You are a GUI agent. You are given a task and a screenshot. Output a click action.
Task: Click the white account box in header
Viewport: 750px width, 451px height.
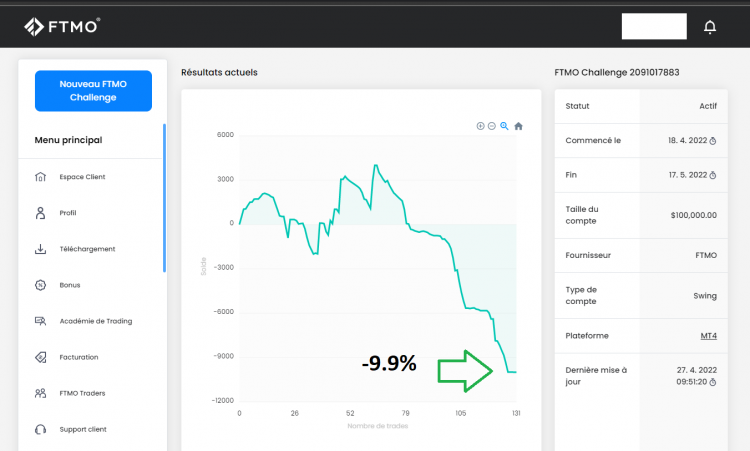[x=654, y=26]
